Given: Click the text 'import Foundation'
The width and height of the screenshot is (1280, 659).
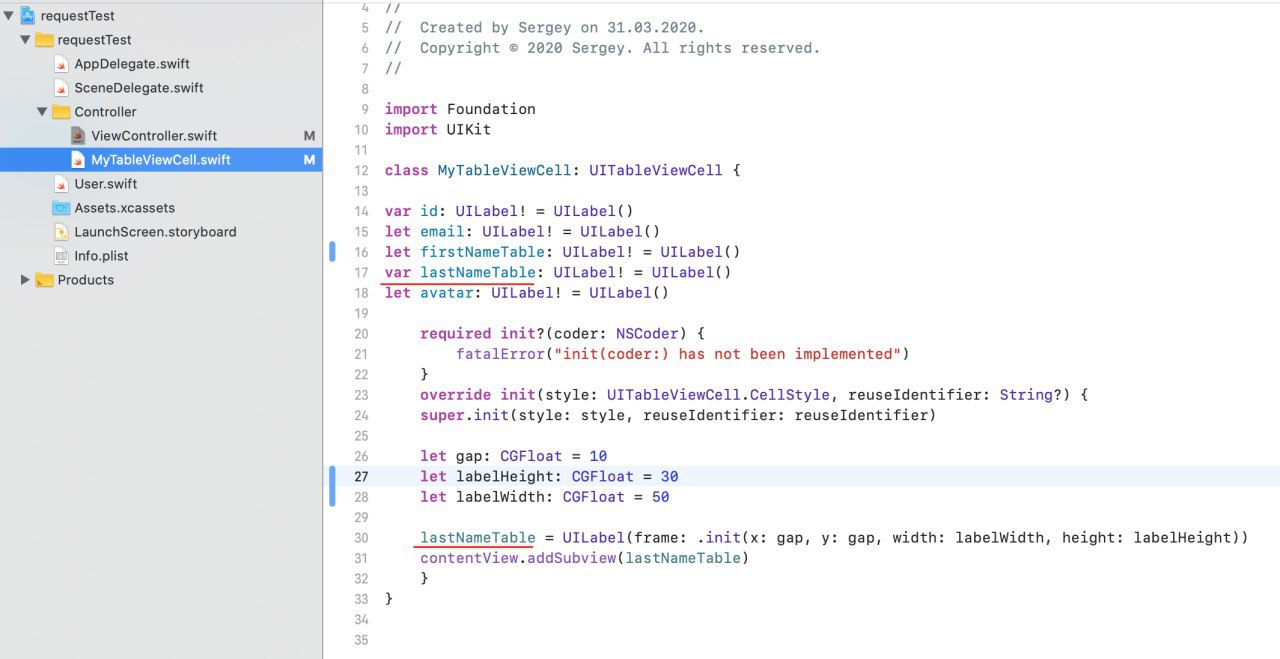Looking at the screenshot, I should (460, 109).
